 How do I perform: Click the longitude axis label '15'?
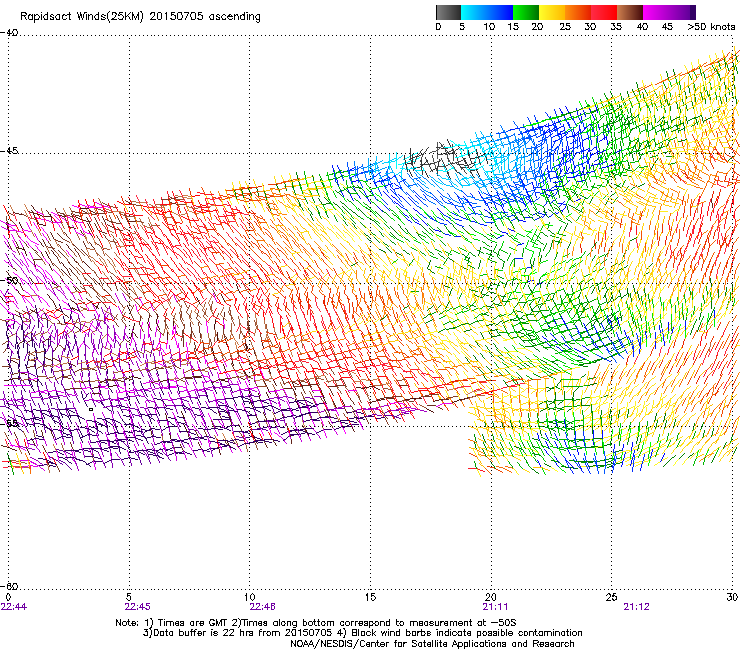[370, 597]
